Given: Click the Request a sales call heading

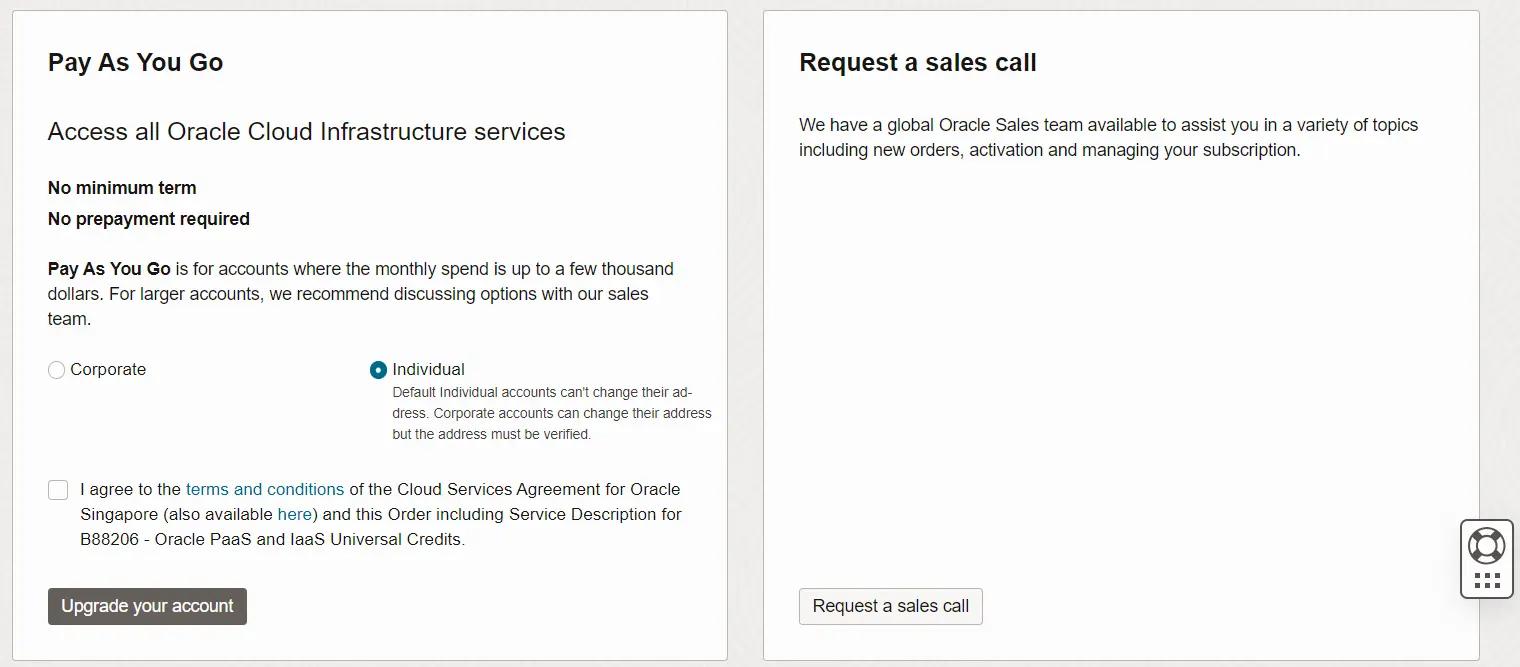Looking at the screenshot, I should pos(917,63).
